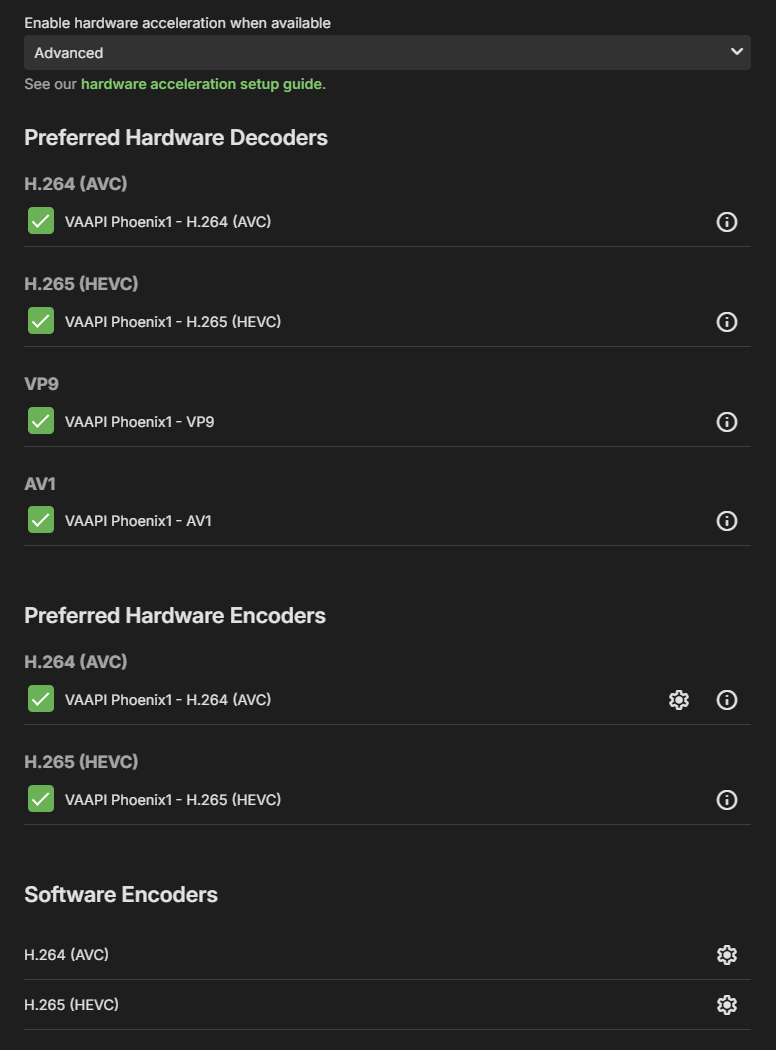The image size is (776, 1050).
Task: Open settings gear for software H.265 encoder
Action: [x=726, y=1004]
